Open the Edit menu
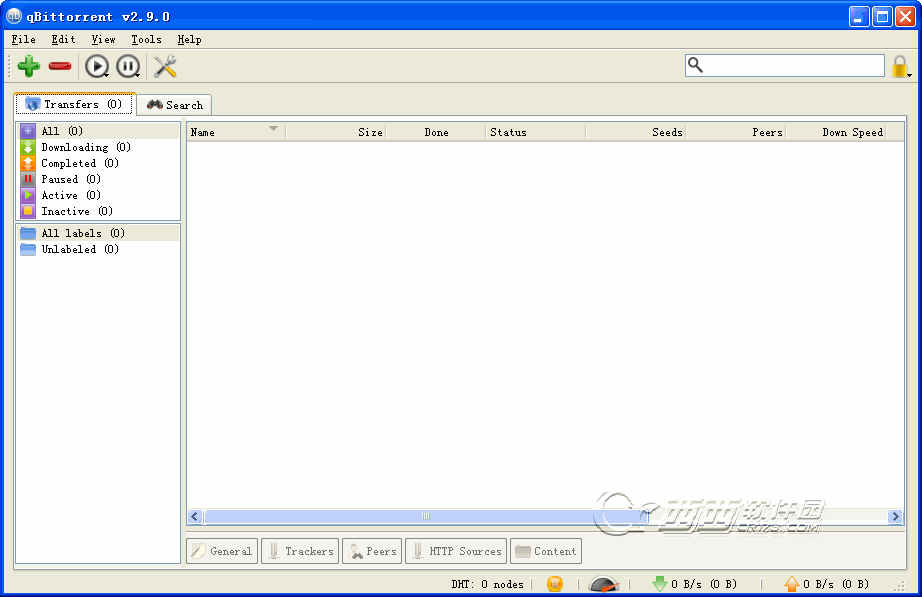 [x=63, y=39]
